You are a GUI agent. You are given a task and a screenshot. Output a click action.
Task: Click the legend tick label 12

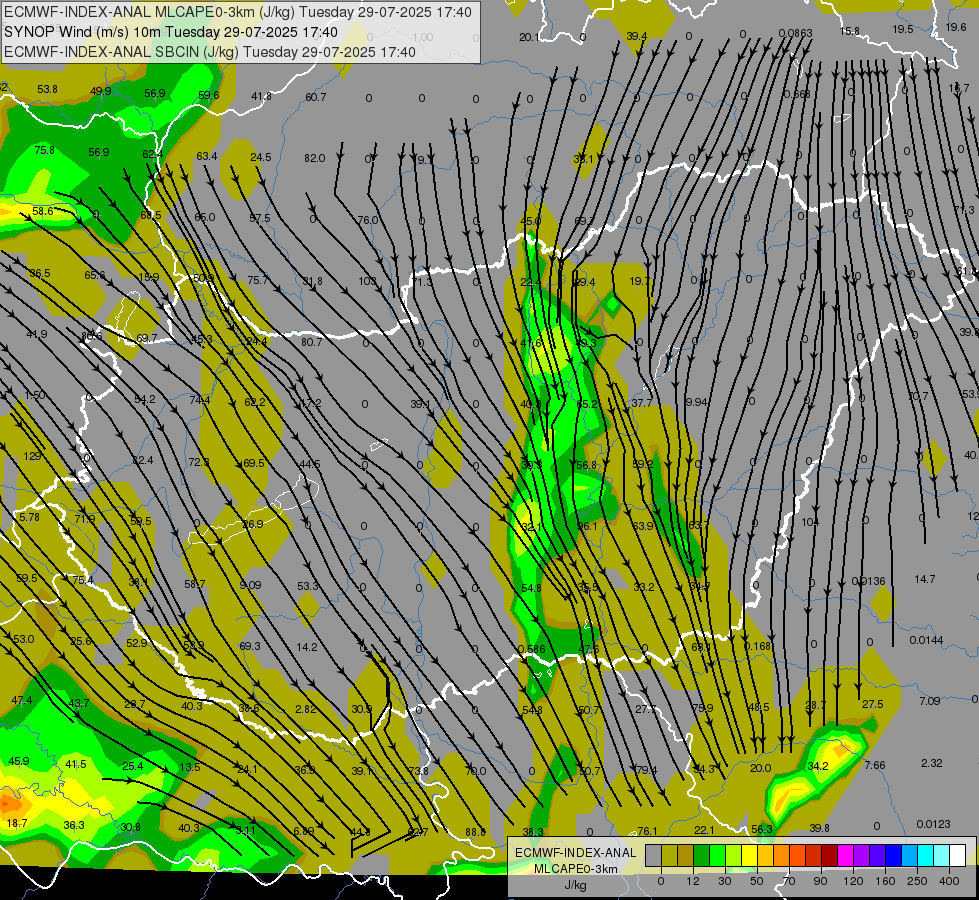(692, 881)
